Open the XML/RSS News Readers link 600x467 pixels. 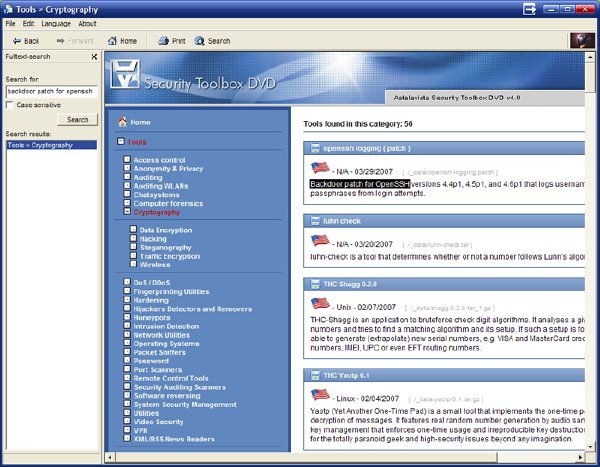[174, 439]
